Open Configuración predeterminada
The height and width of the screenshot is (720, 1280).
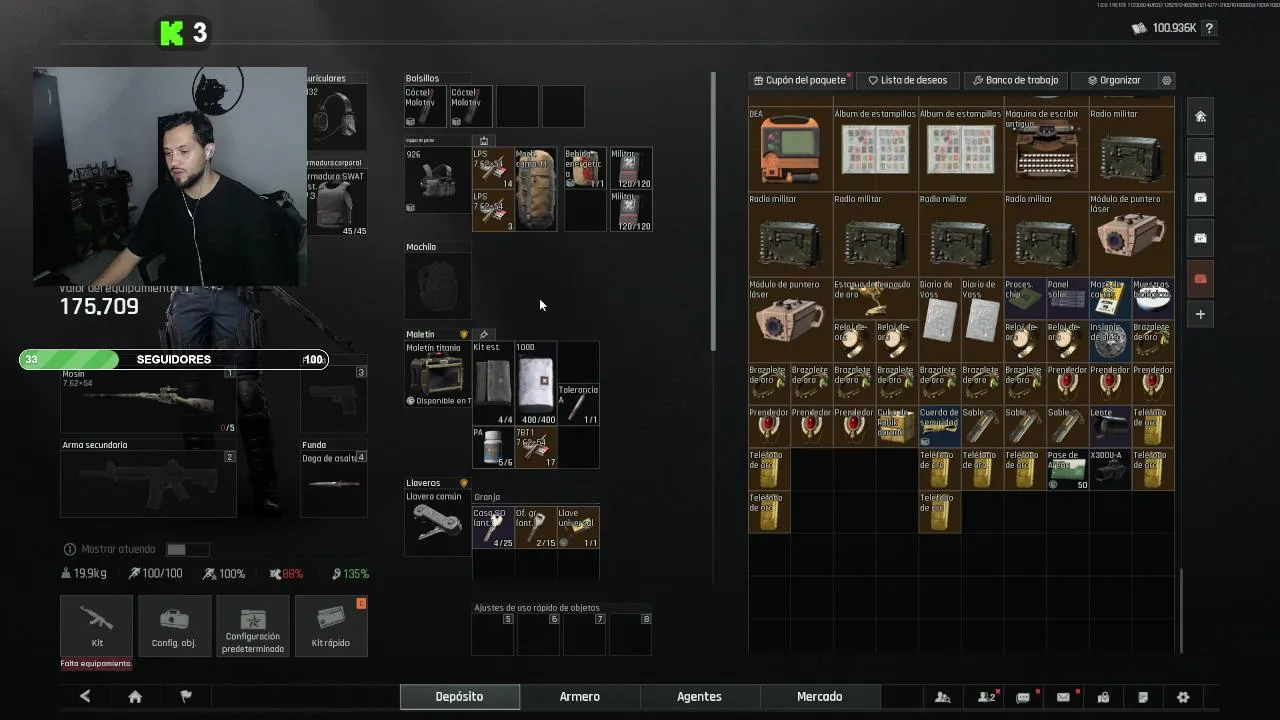[x=253, y=626]
